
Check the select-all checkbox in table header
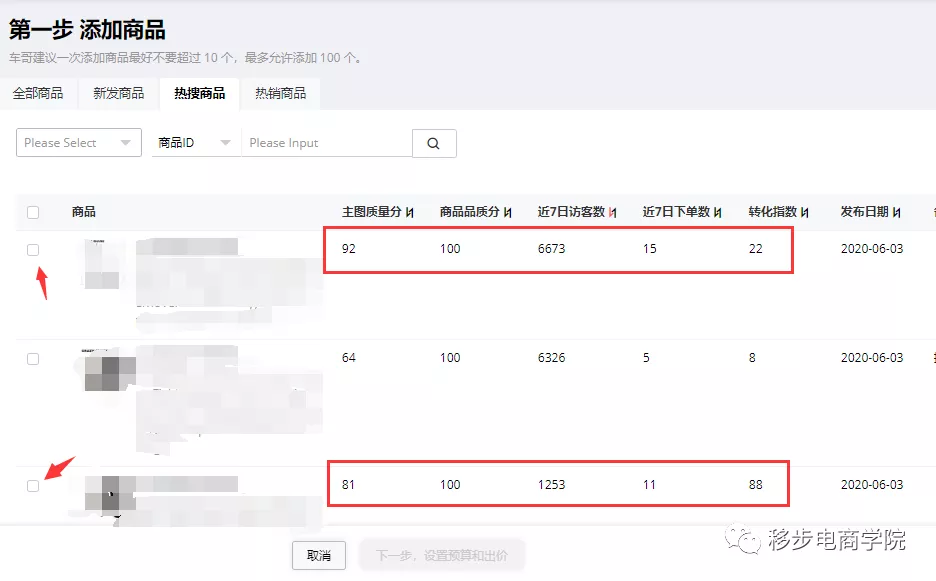click(x=33, y=212)
